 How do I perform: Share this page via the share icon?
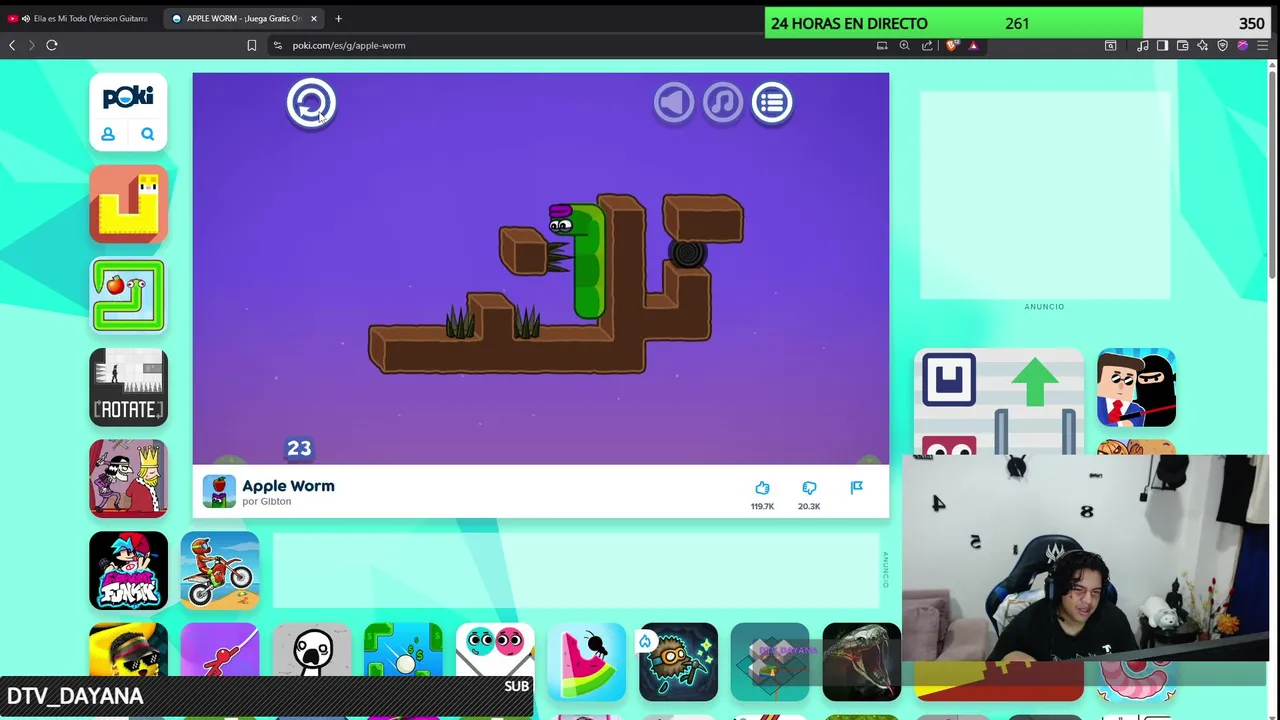(927, 45)
